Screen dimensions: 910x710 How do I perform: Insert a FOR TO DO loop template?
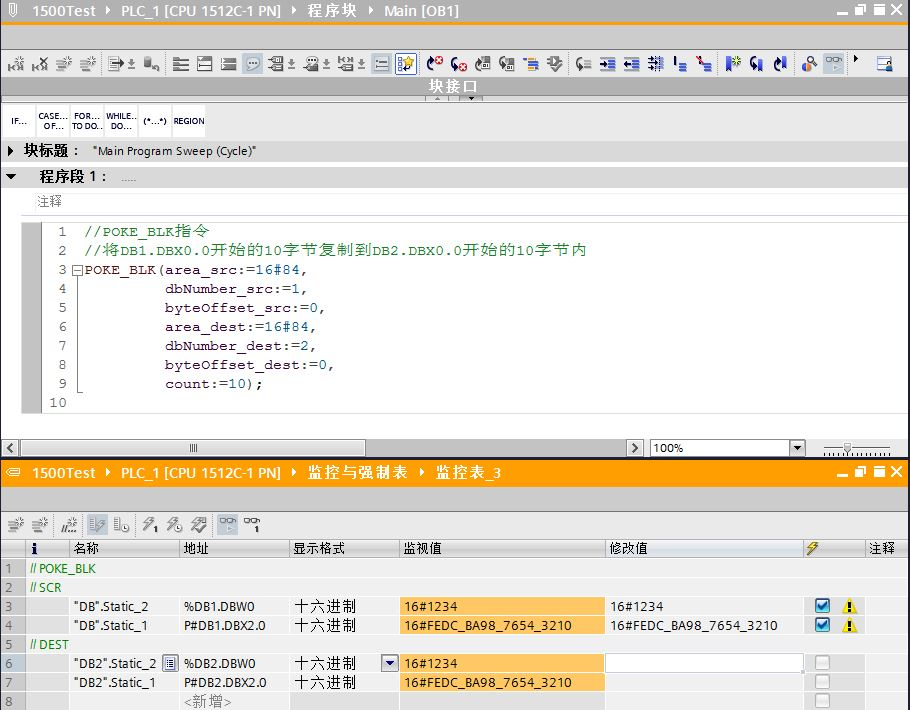pyautogui.click(x=87, y=121)
